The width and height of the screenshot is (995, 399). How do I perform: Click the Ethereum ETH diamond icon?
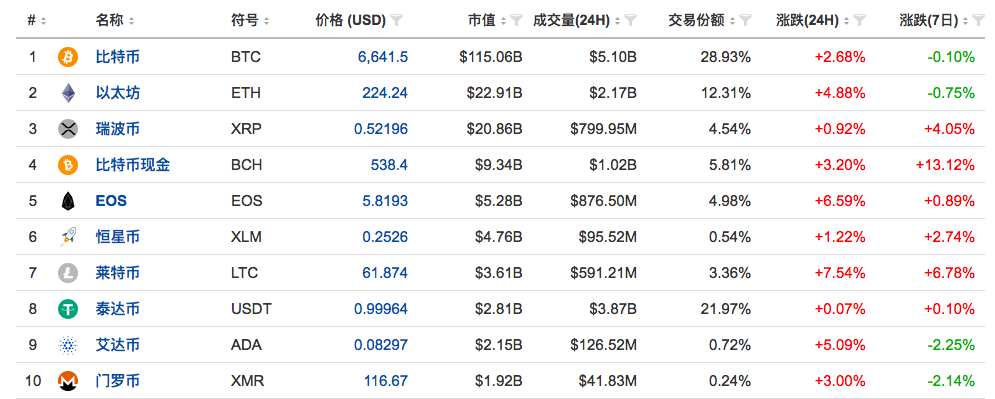tap(67, 93)
